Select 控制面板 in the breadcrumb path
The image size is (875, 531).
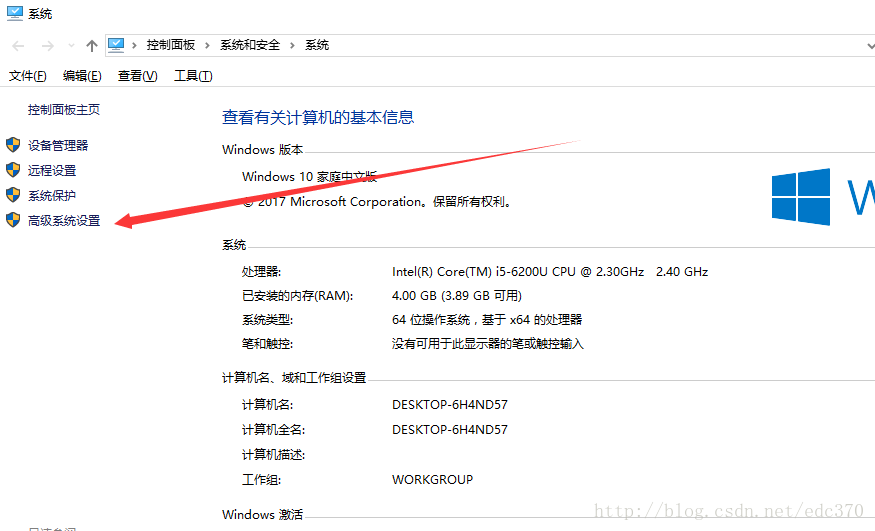click(x=171, y=45)
